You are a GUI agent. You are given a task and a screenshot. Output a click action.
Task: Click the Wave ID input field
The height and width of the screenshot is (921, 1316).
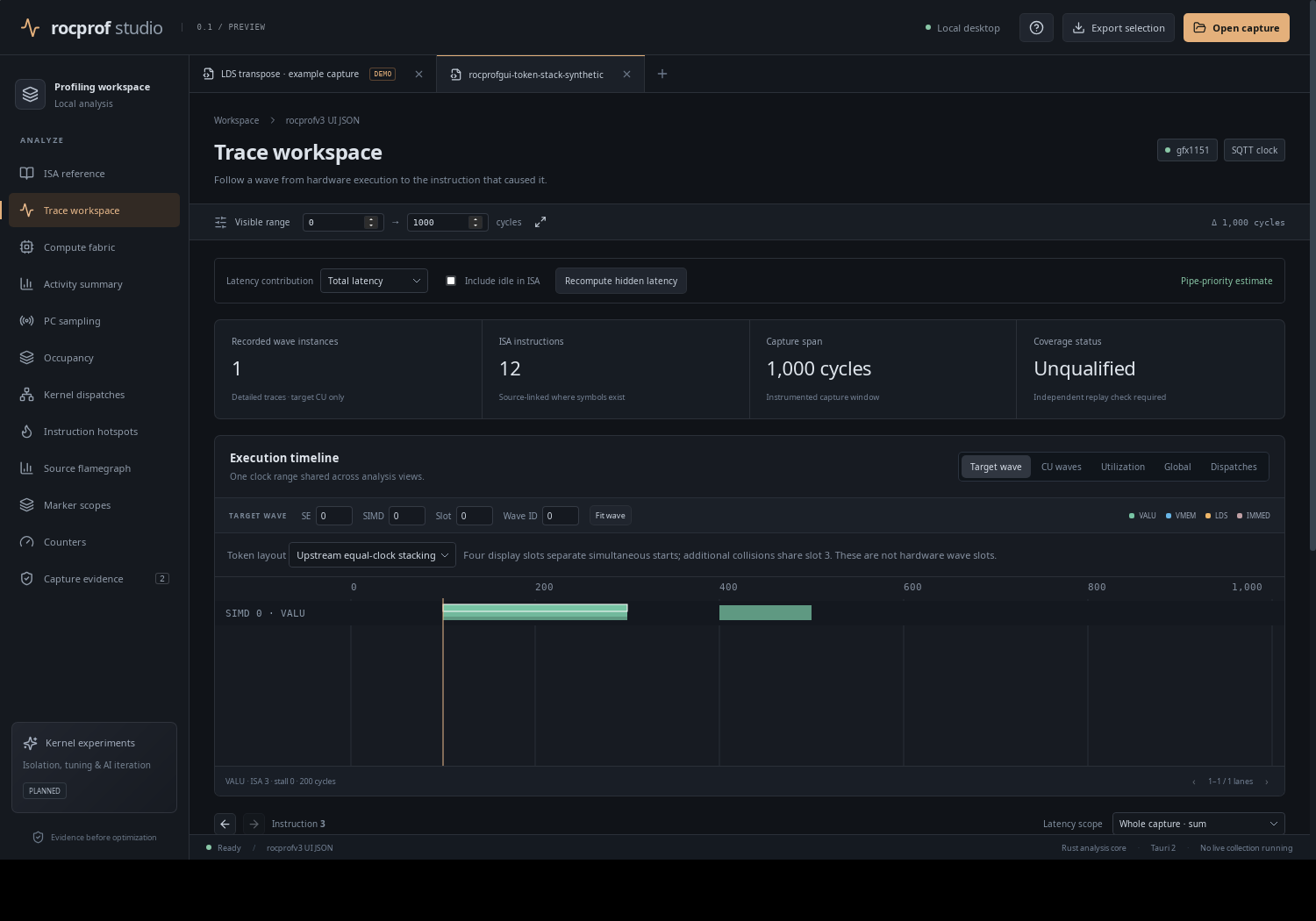[561, 516]
